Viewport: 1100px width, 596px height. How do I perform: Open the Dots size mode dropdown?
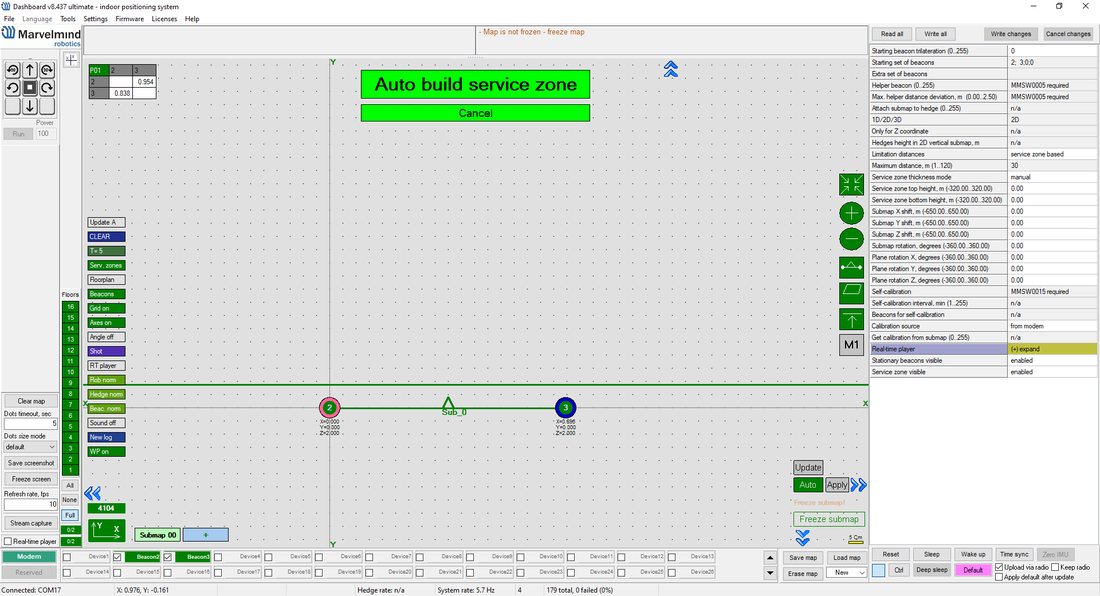30,447
